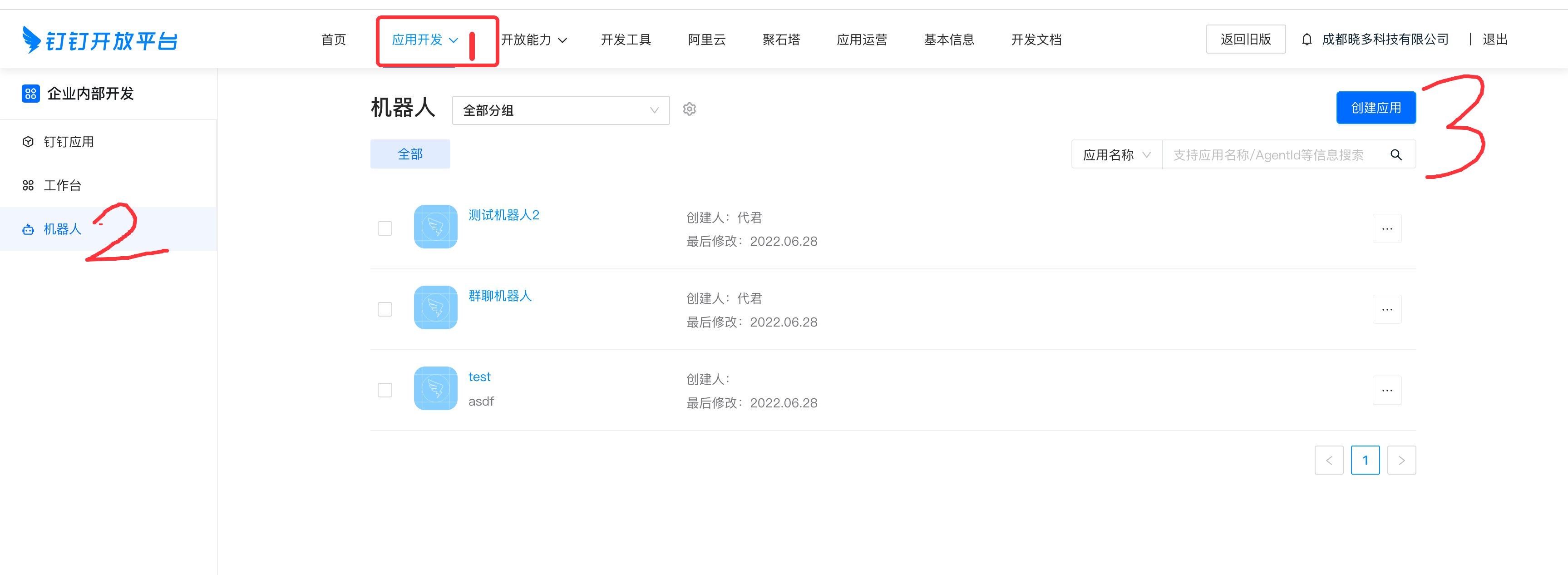This screenshot has width=1568, height=575.
Task: Open 聚石塔 in top navigation
Action: click(x=781, y=40)
